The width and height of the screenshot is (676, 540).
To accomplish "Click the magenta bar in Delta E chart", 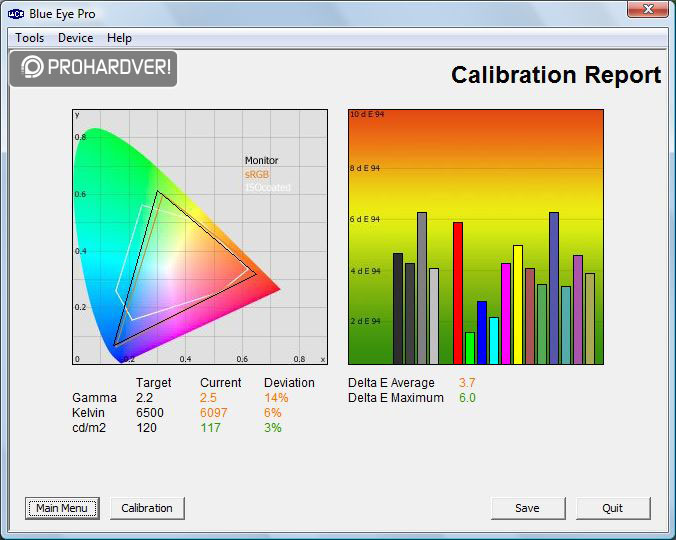I will pyautogui.click(x=506, y=313).
